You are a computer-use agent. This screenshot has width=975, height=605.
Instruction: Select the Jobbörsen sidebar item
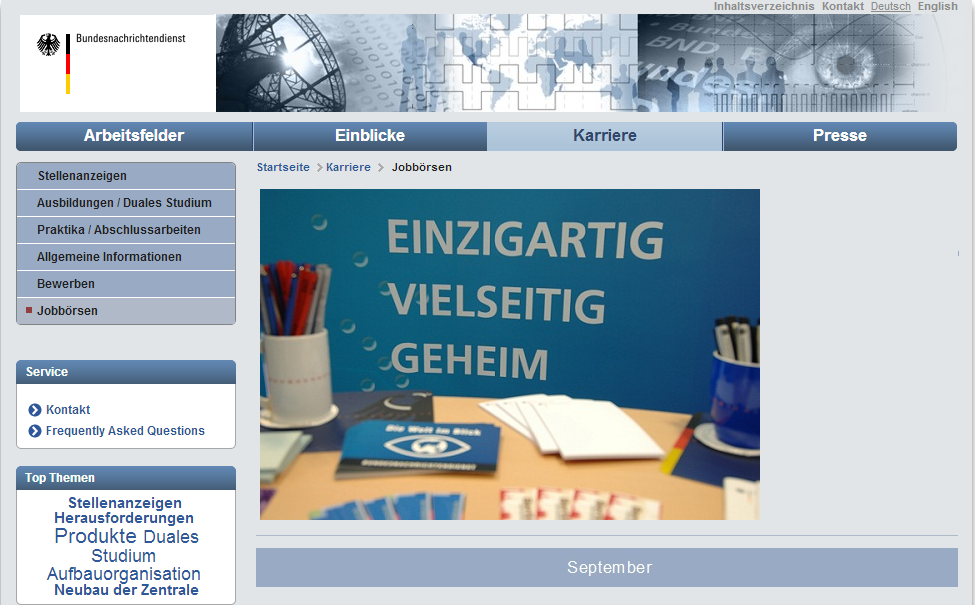coord(67,311)
